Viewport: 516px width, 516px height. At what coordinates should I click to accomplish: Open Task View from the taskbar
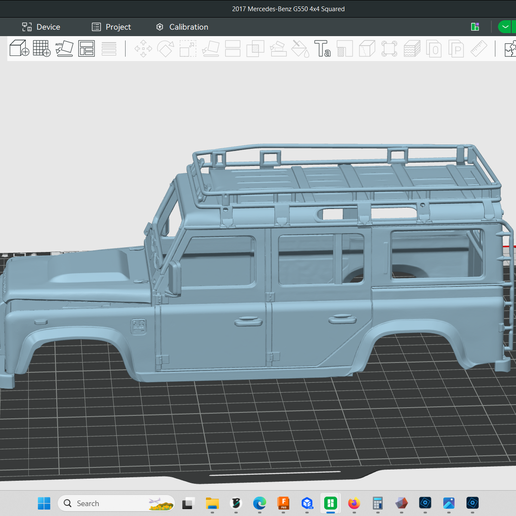tap(188, 503)
